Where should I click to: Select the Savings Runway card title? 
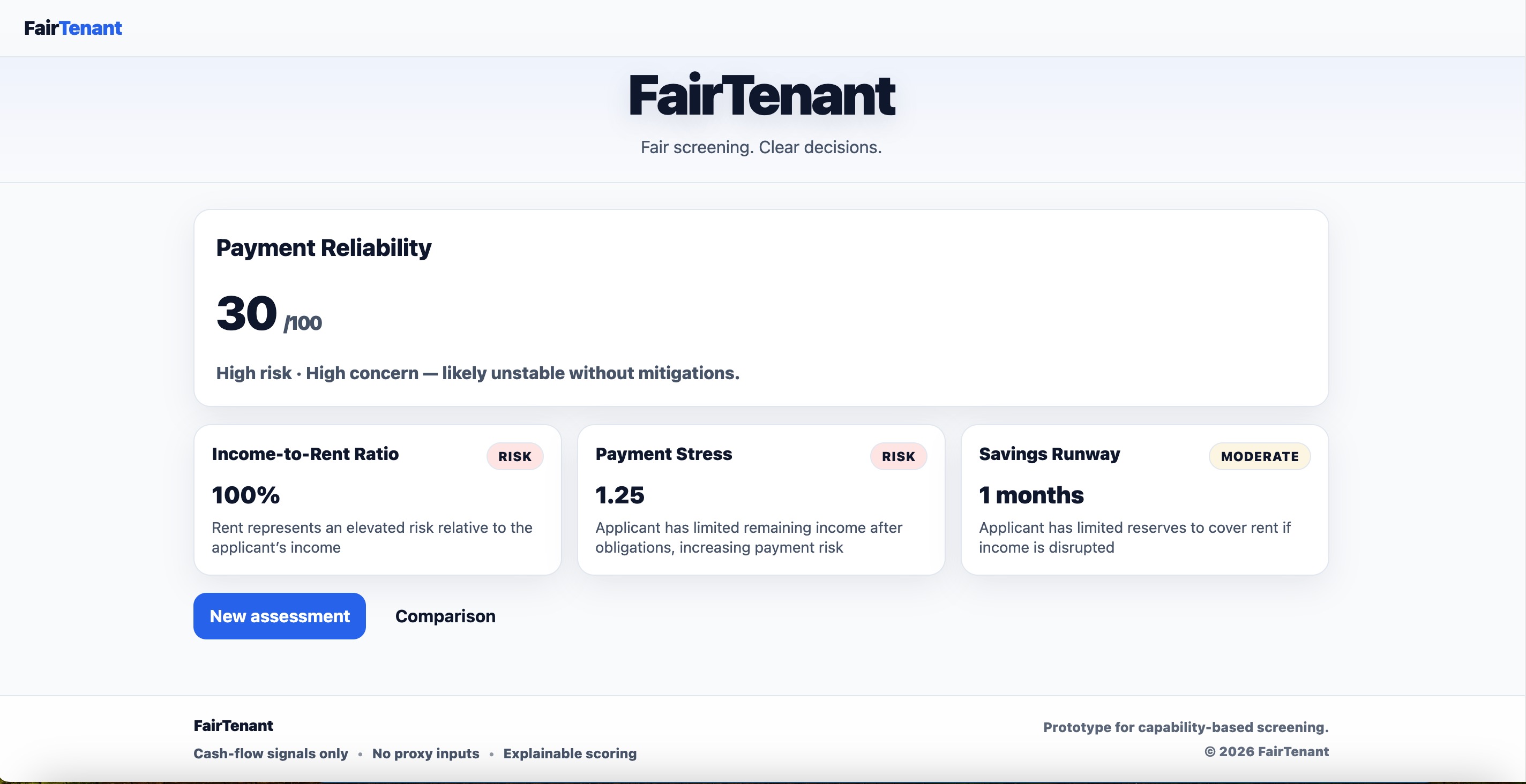click(x=1049, y=454)
